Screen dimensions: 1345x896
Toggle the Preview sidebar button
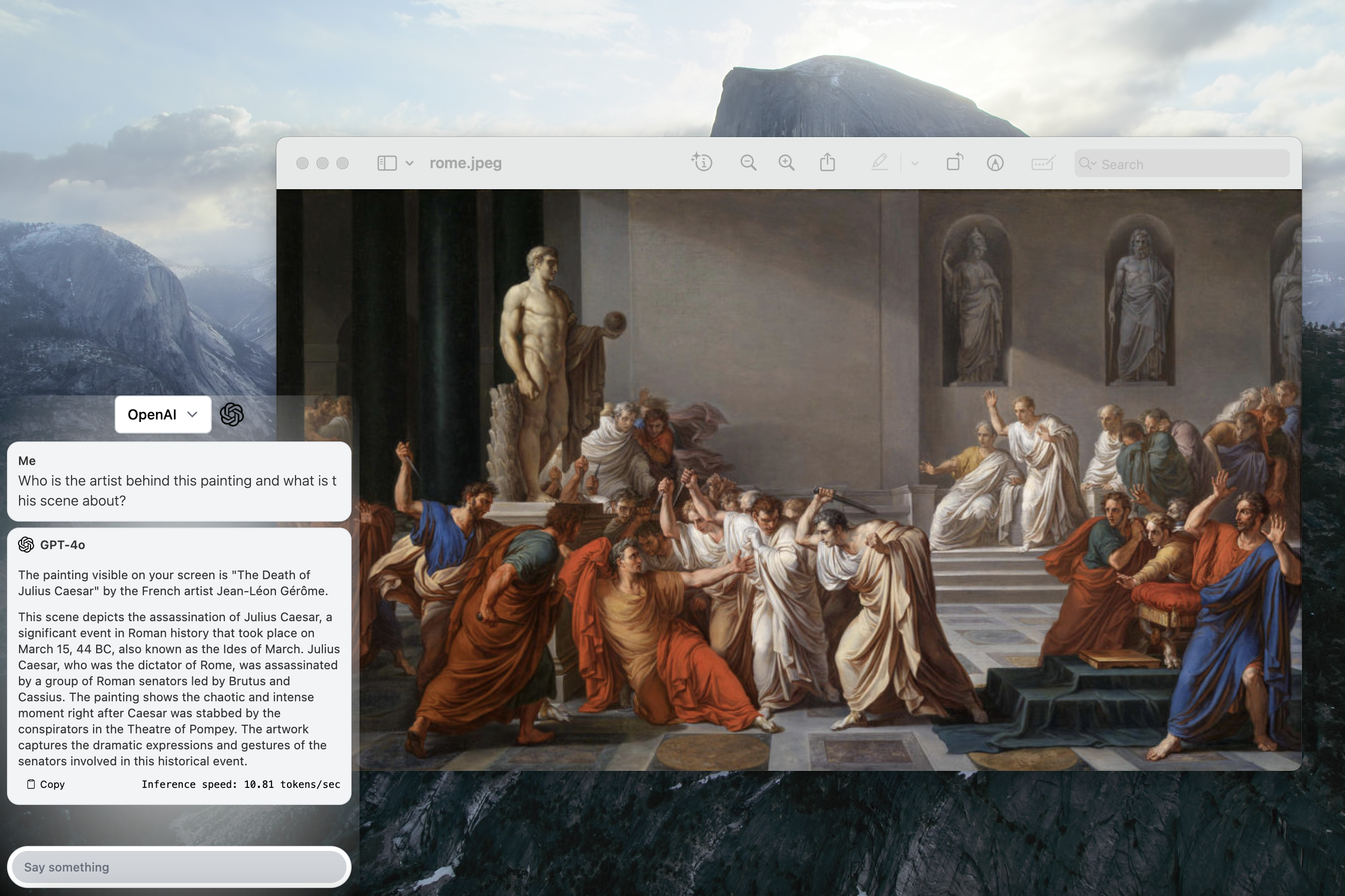[x=387, y=163]
